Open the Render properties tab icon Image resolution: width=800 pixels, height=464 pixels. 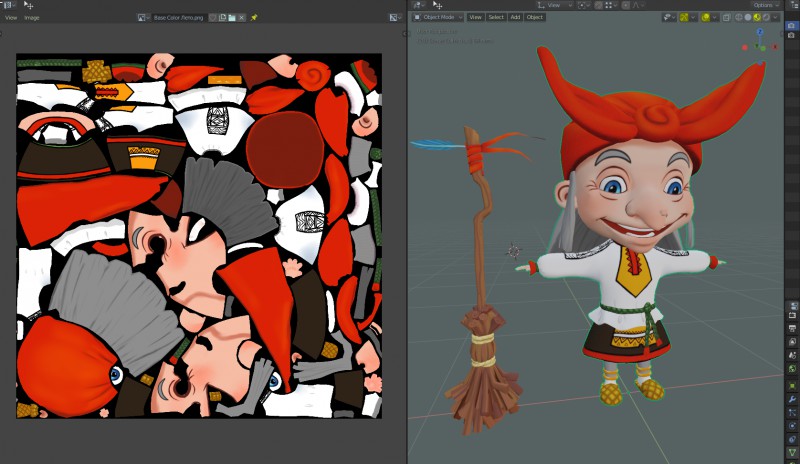[792, 315]
